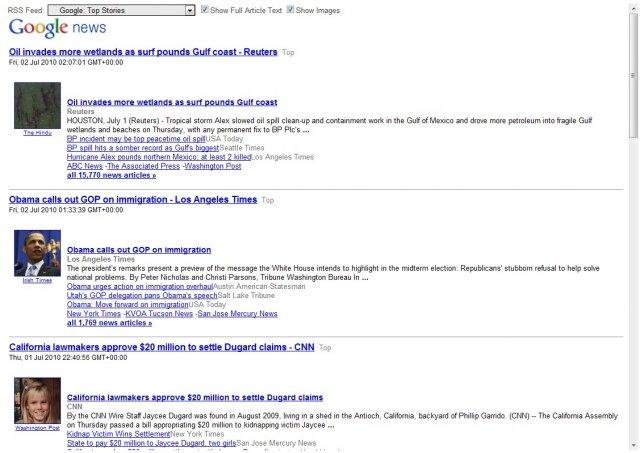The width and height of the screenshot is (640, 453).
Task: Open article link 'Obama calls out GOP on immigration'
Action: point(139,250)
